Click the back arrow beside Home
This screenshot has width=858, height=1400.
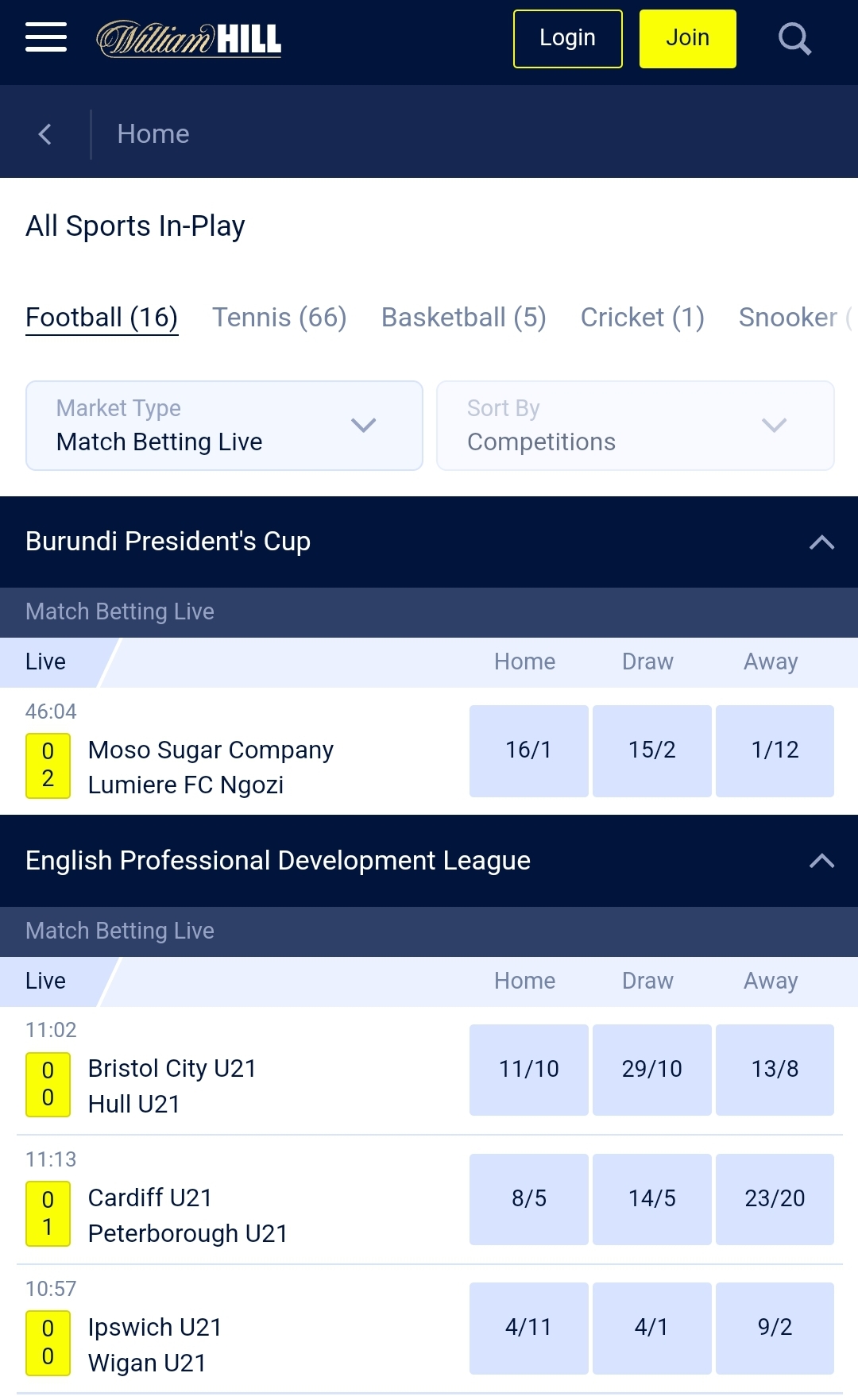click(x=44, y=133)
